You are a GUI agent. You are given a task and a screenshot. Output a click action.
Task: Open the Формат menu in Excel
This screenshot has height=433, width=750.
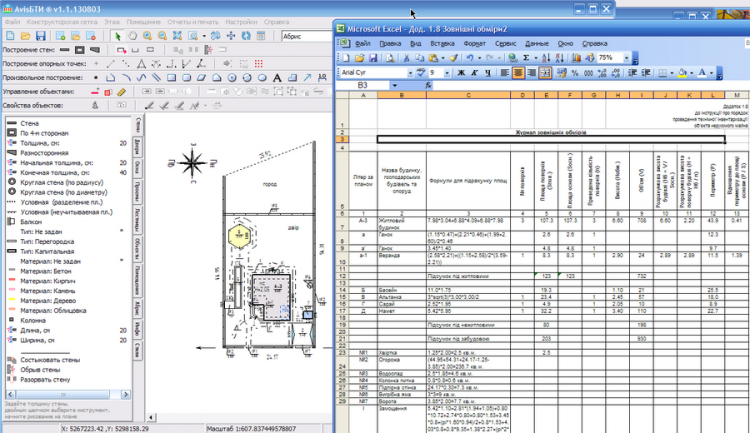[476, 44]
